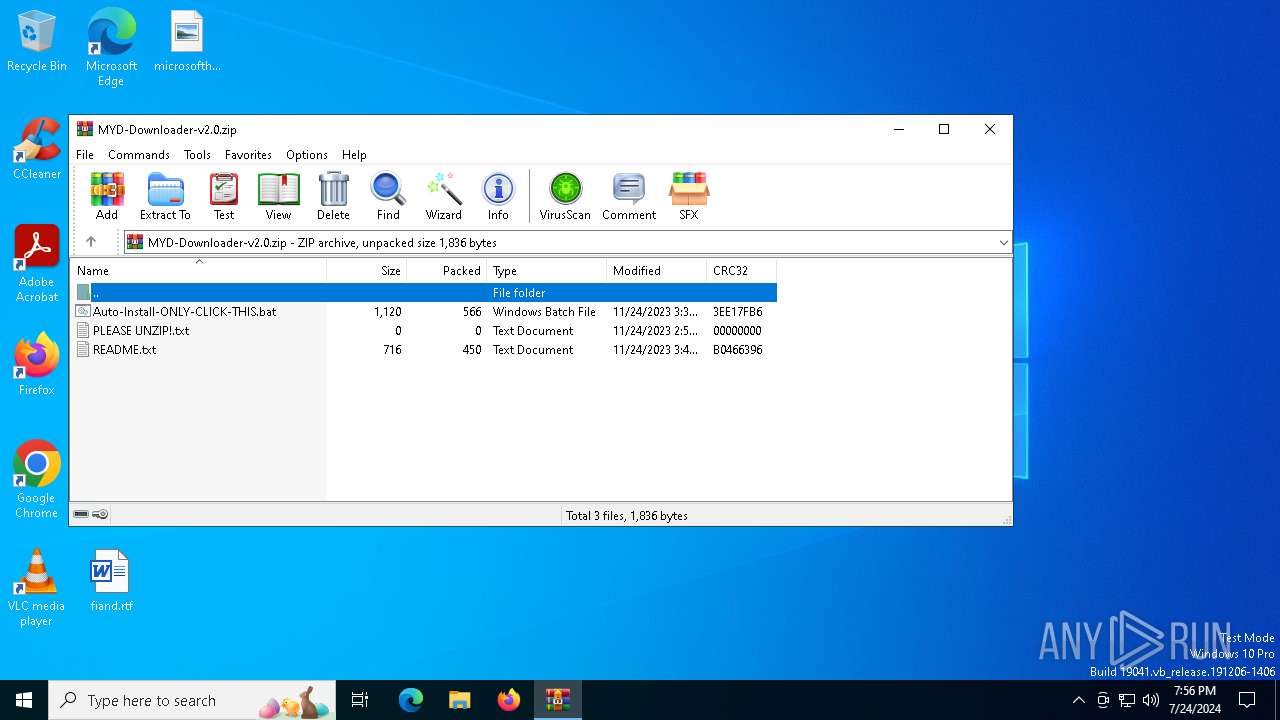Open the Help menu
Image resolution: width=1280 pixels, height=720 pixels.
click(x=354, y=155)
